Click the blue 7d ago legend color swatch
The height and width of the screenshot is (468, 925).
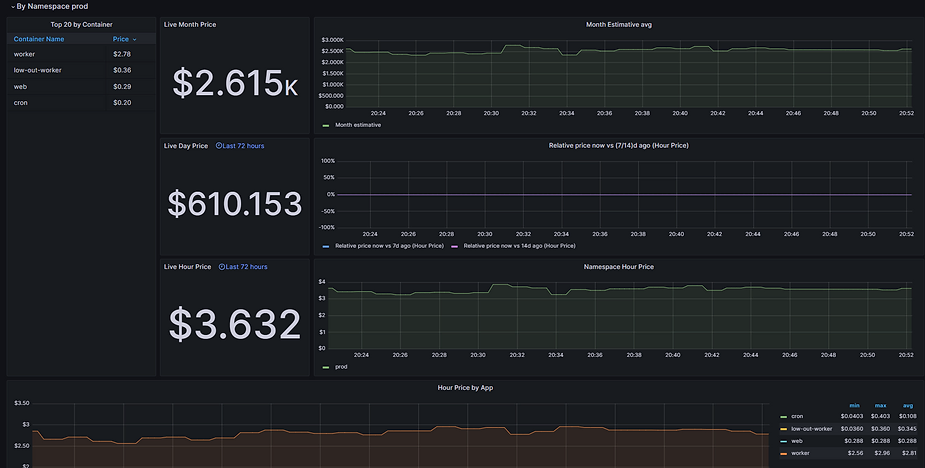point(326,246)
